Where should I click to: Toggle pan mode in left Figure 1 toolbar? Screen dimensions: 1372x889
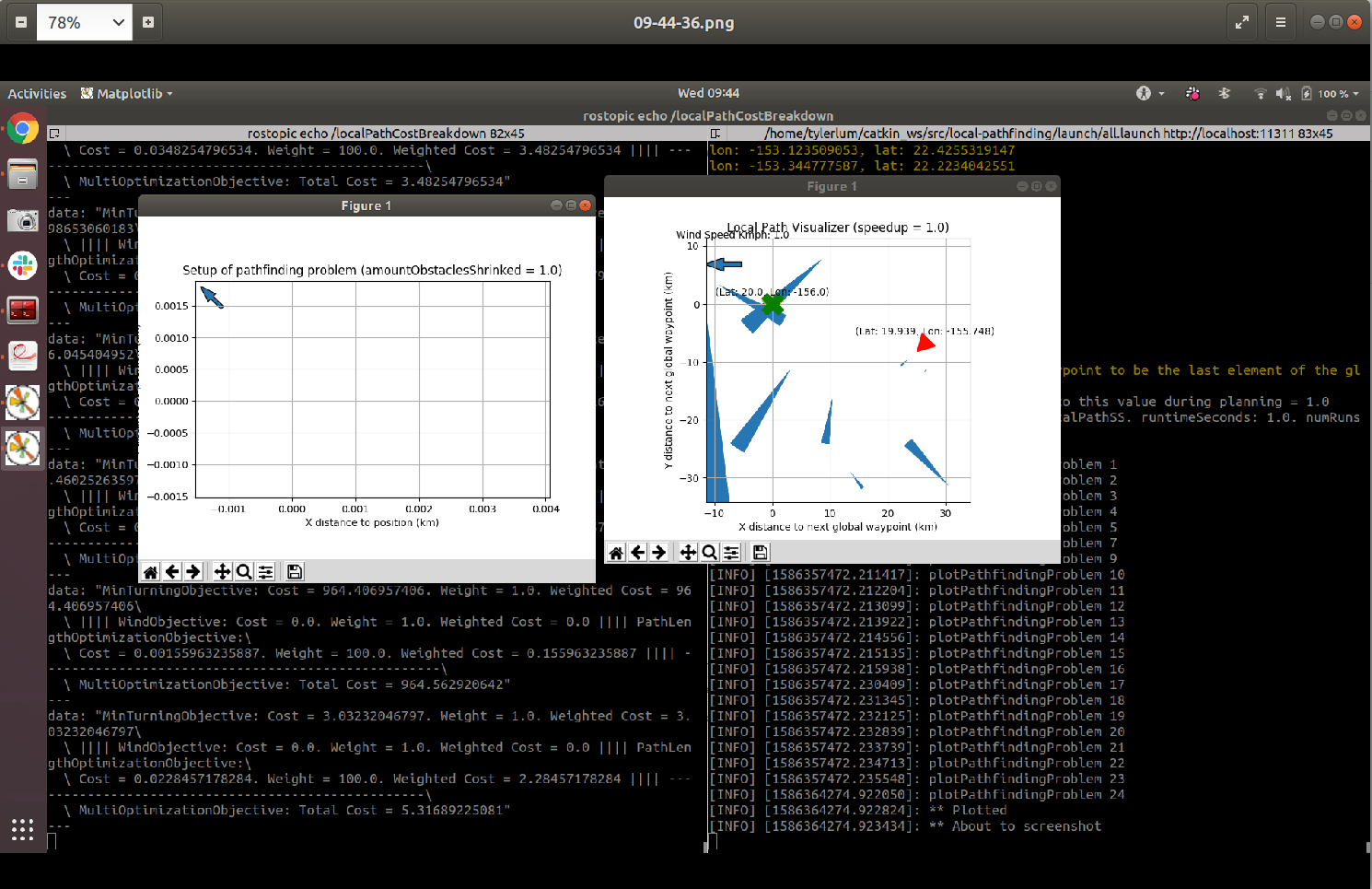click(222, 571)
